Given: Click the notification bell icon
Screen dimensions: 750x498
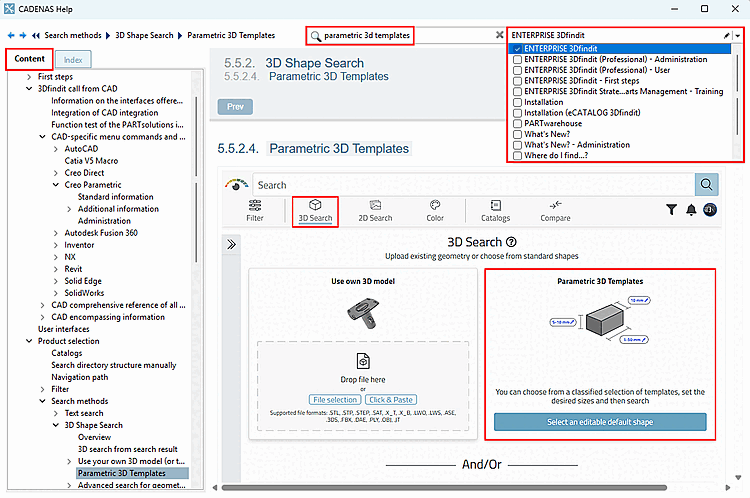Looking at the screenshot, I should [x=691, y=210].
